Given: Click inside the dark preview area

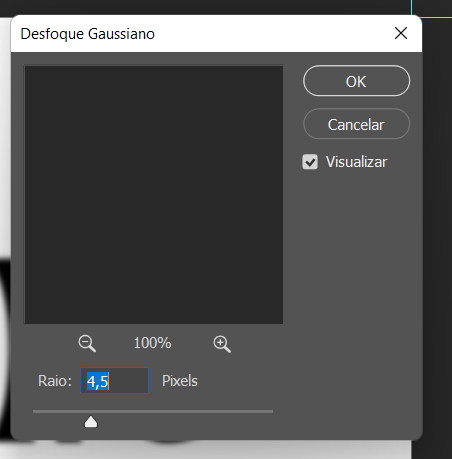Looking at the screenshot, I should [x=154, y=194].
